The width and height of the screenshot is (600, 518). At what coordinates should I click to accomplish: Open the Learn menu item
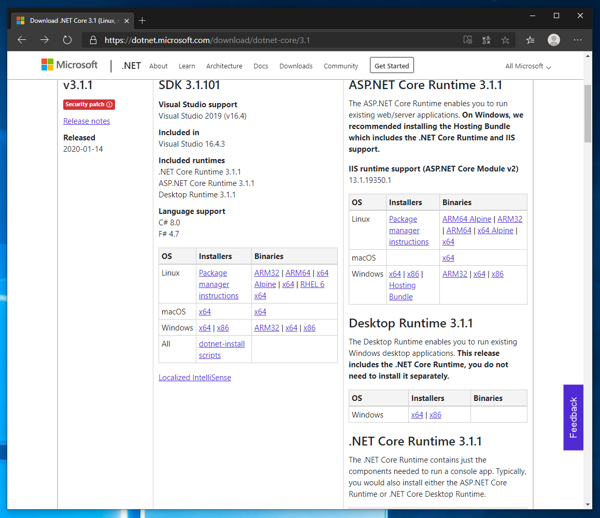click(187, 66)
